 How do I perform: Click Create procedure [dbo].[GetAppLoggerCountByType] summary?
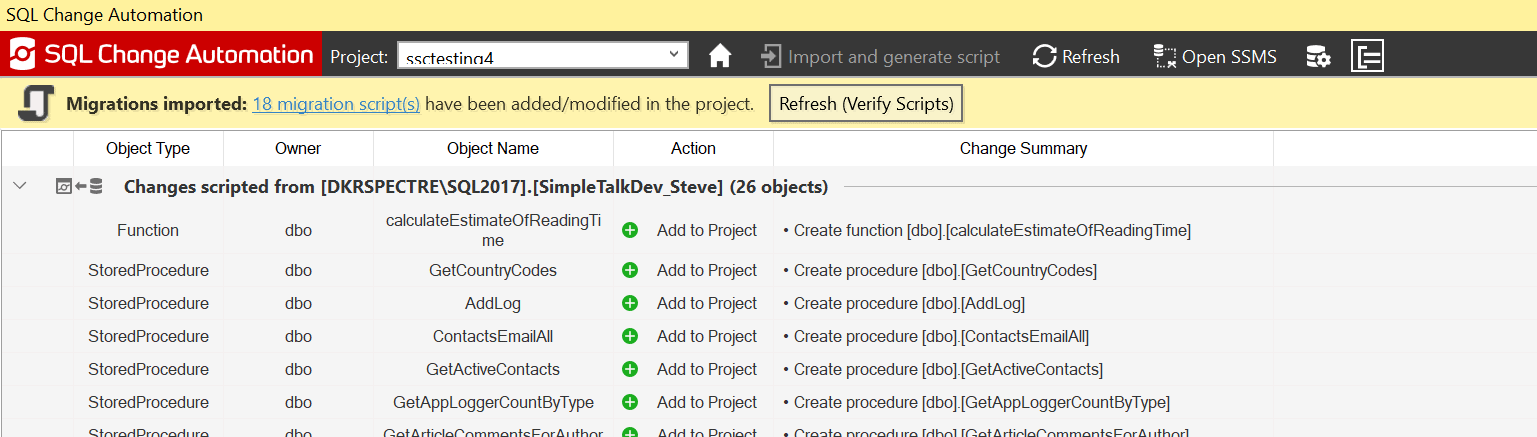tap(976, 402)
